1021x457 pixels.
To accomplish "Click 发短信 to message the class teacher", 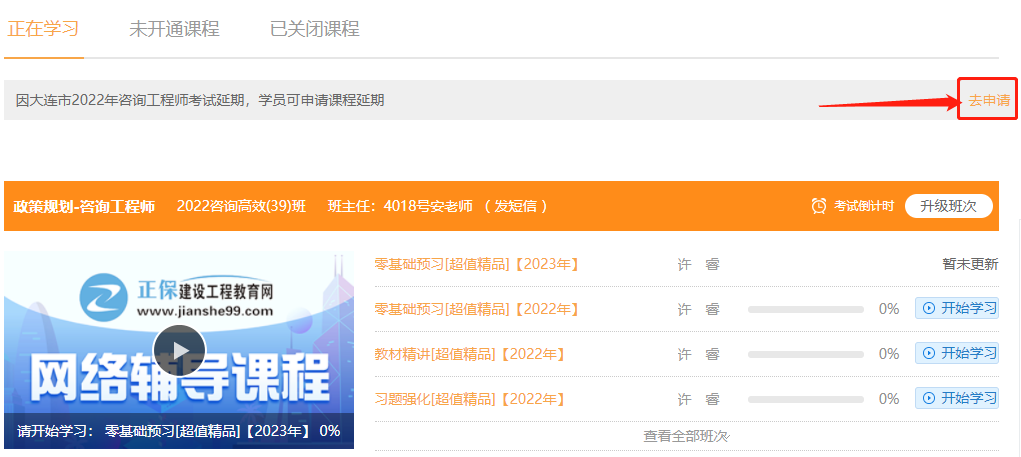I will coord(515,206).
